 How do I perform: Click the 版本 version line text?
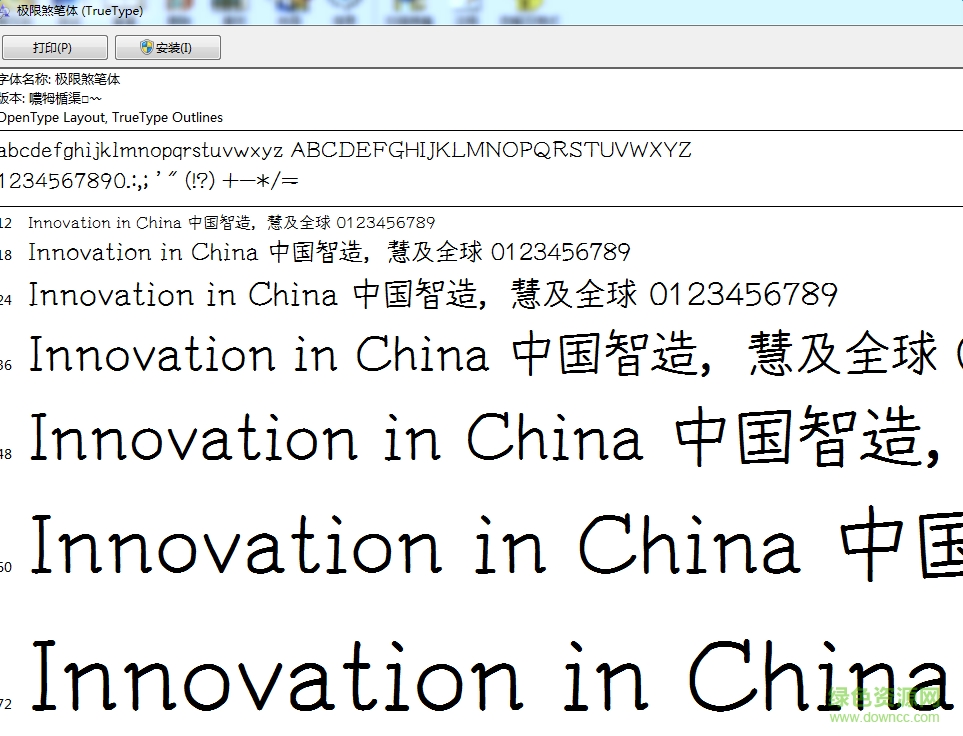[50, 98]
